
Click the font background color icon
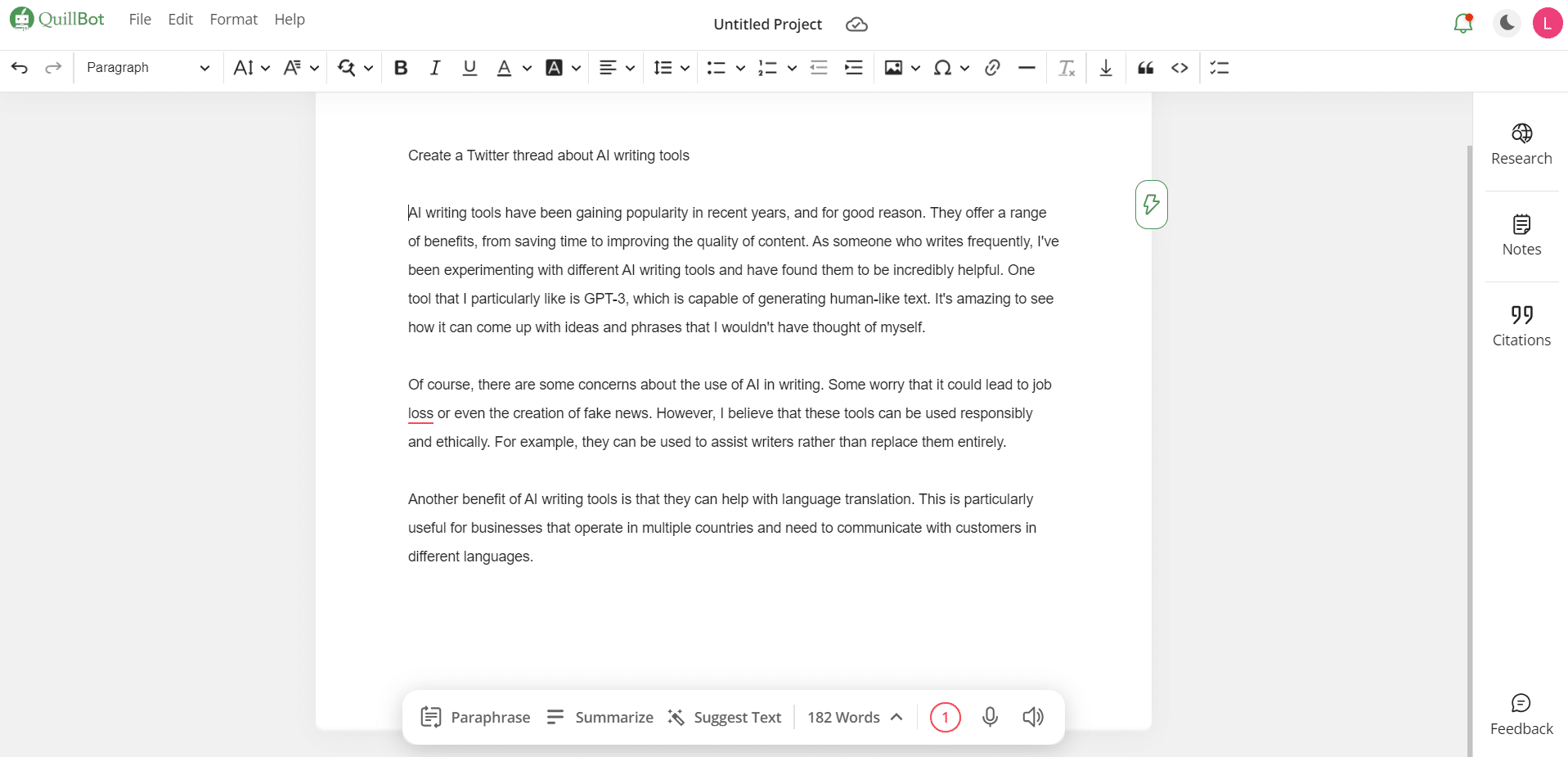coord(554,68)
